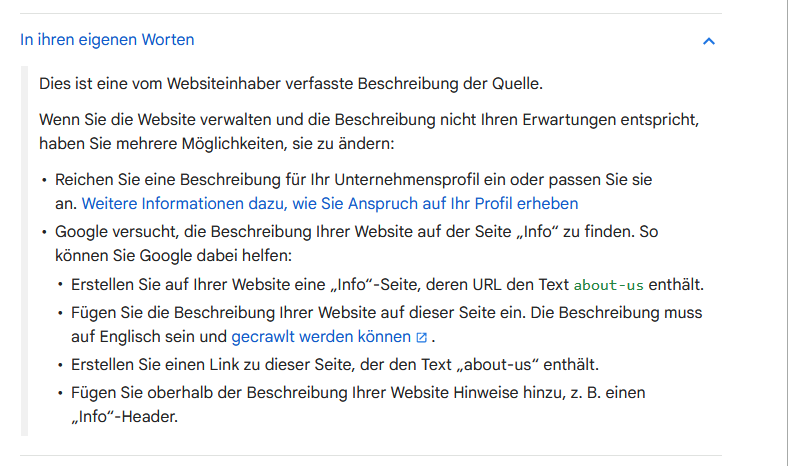The image size is (805, 466).
Task: Click the „Info“-Header text on the last line
Action: click(x=124, y=417)
